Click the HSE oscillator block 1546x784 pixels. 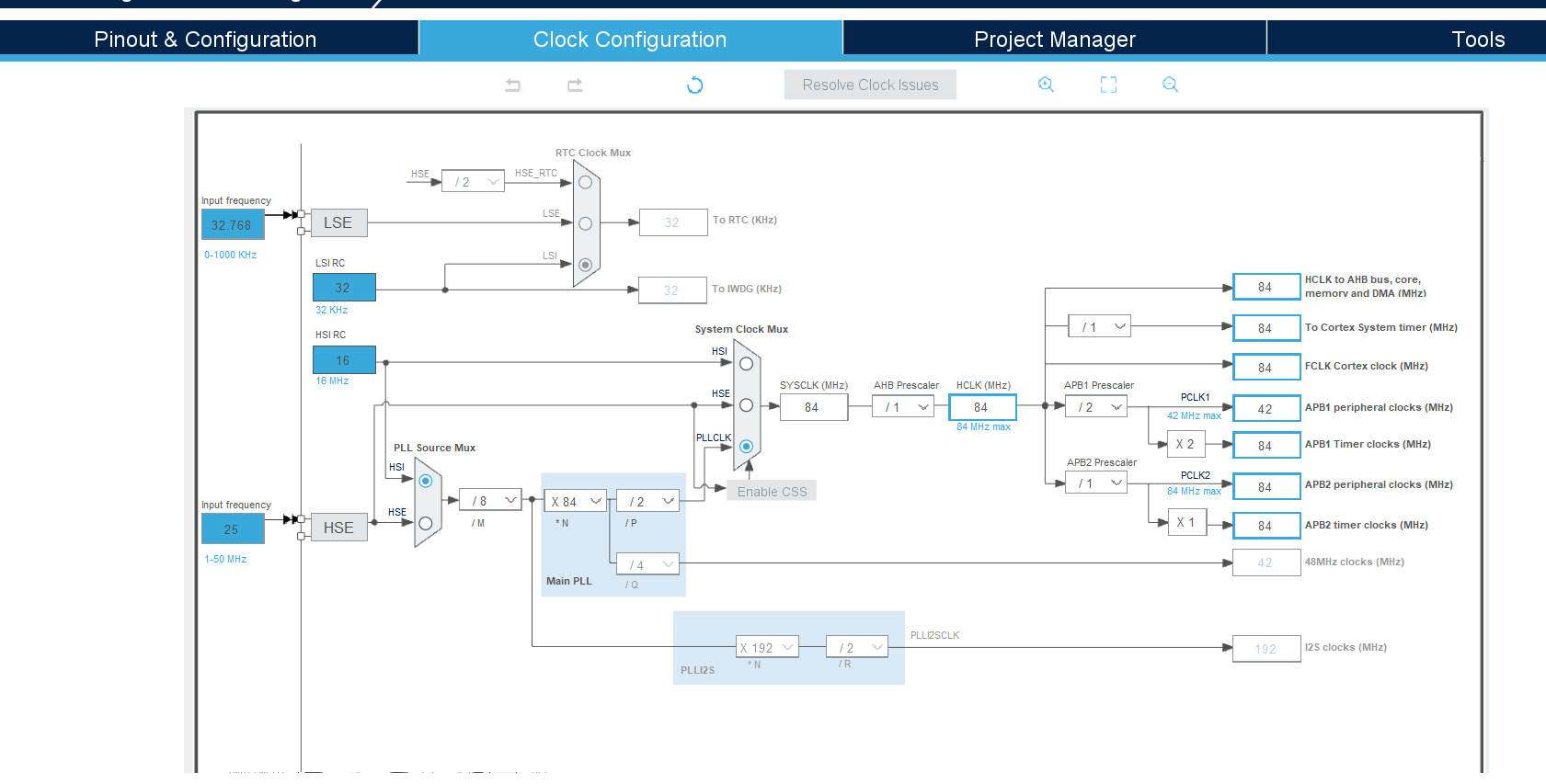(x=338, y=528)
